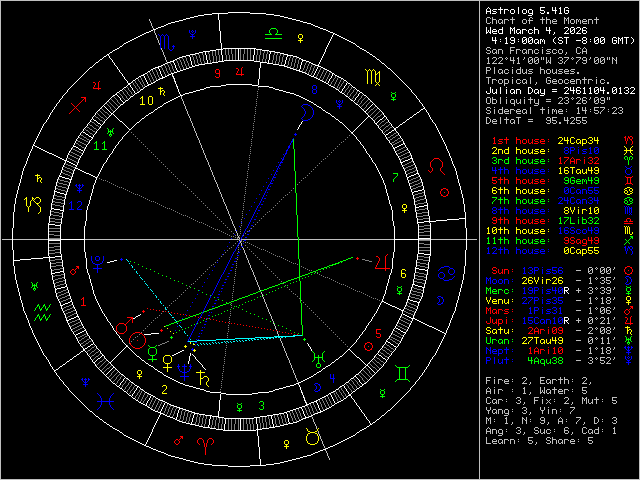The image size is (640, 480).
Task: Click the large blue Pluto glyph in house 1
Action: 98,264
